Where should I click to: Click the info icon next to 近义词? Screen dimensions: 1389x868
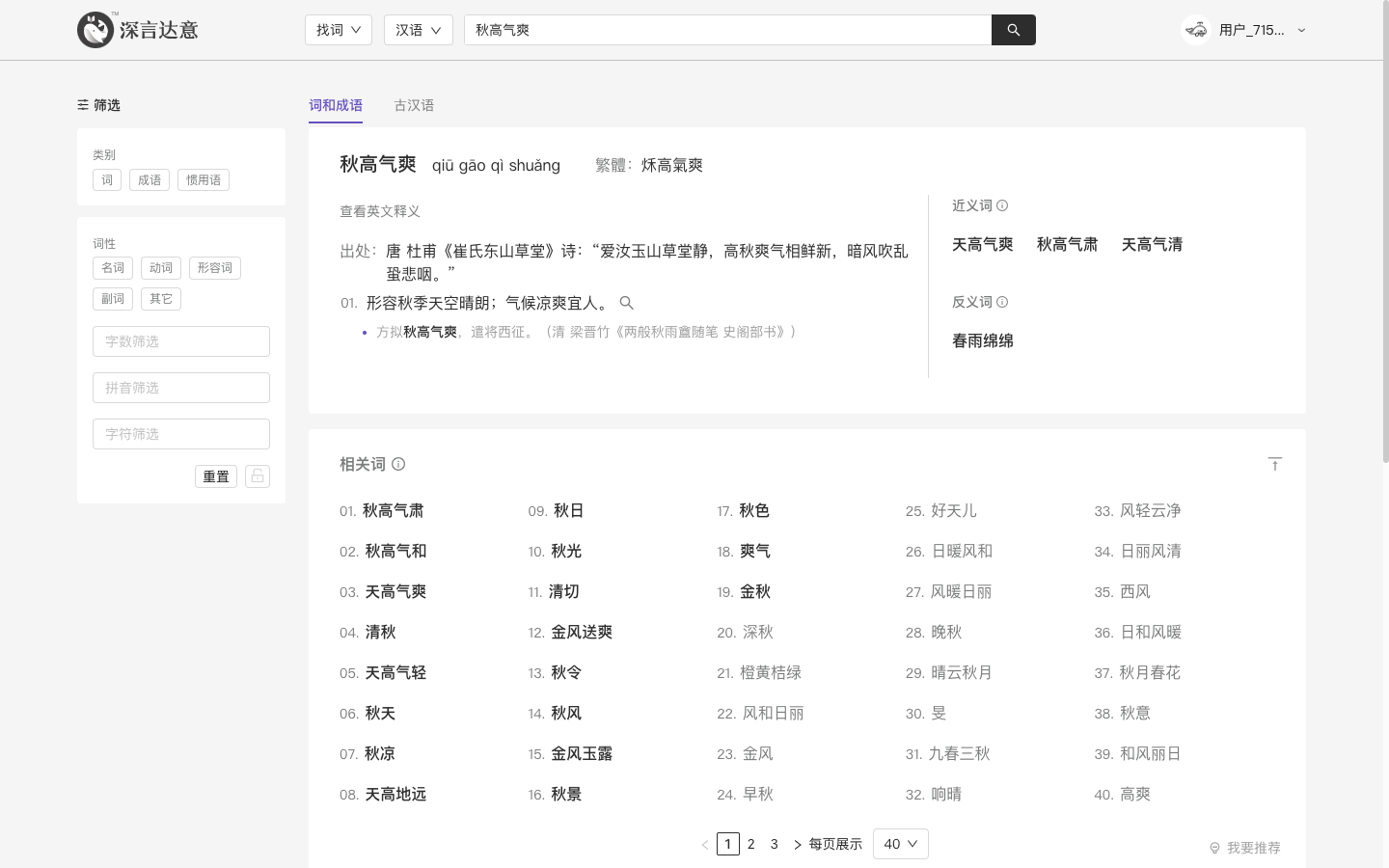[x=1002, y=205]
